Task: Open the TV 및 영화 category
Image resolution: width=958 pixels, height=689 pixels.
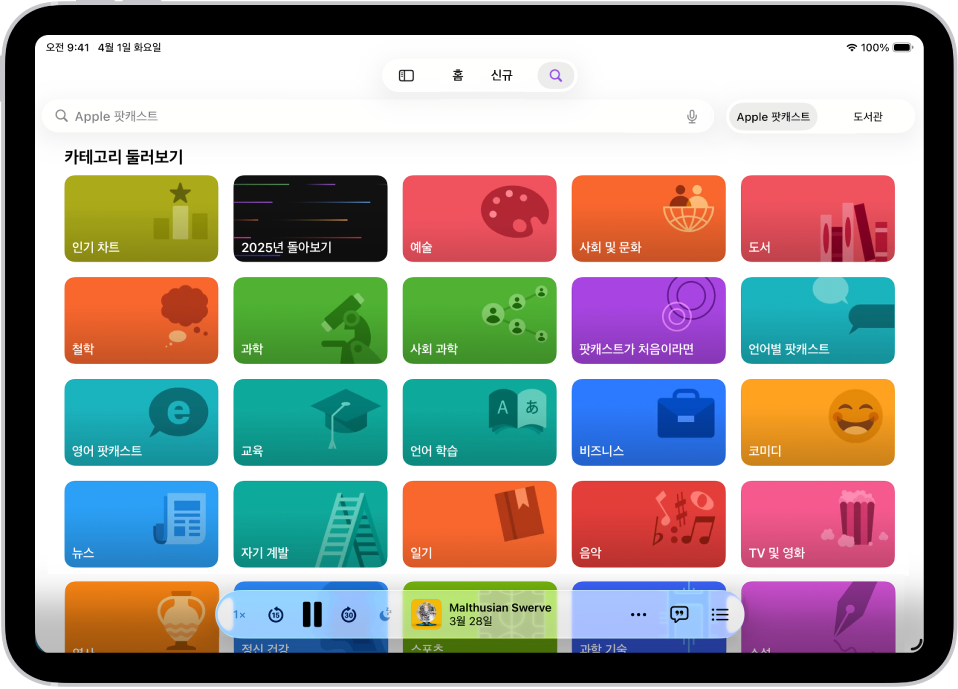Action: 817,524
